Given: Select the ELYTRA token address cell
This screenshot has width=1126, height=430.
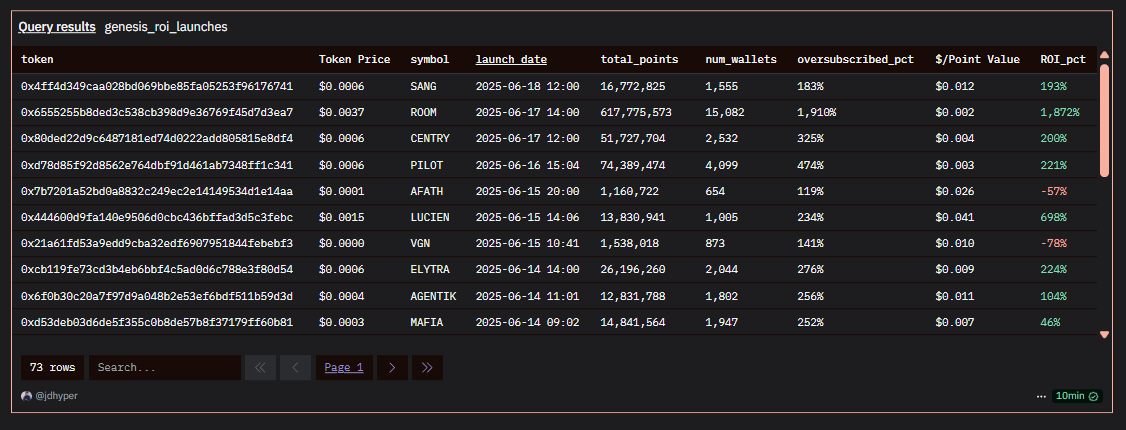Looking at the screenshot, I should point(157,270).
